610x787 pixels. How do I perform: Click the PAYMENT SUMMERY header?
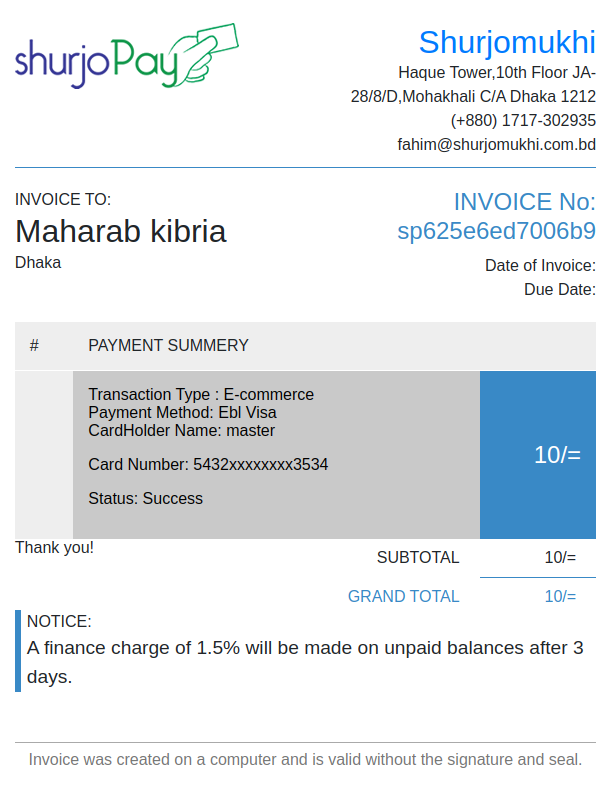tap(168, 345)
